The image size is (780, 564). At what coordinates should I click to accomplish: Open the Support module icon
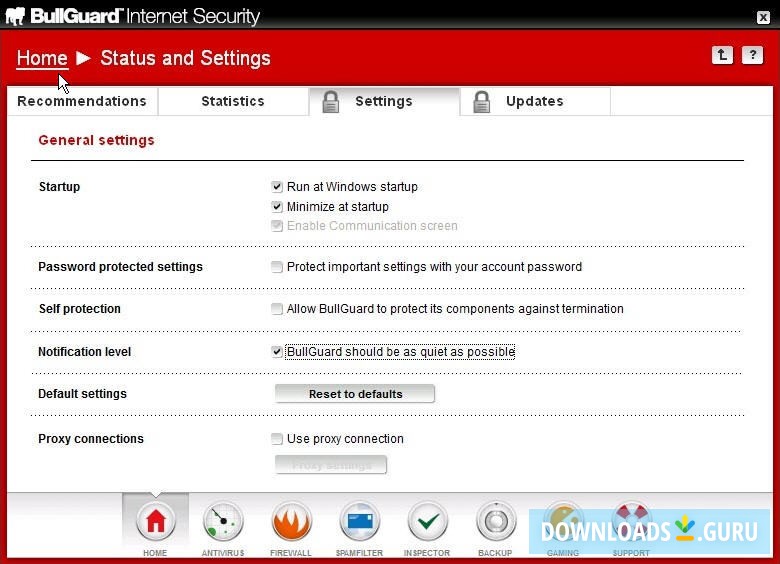(631, 520)
